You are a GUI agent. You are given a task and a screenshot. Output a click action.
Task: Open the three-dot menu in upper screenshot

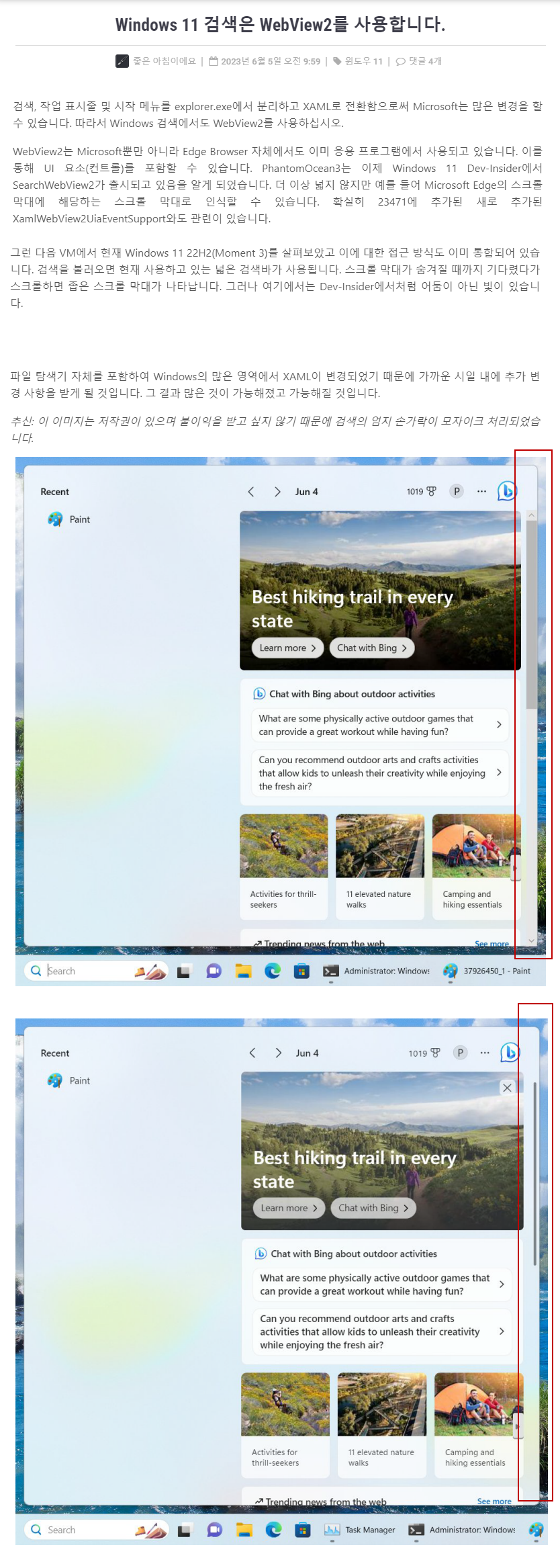point(481,491)
